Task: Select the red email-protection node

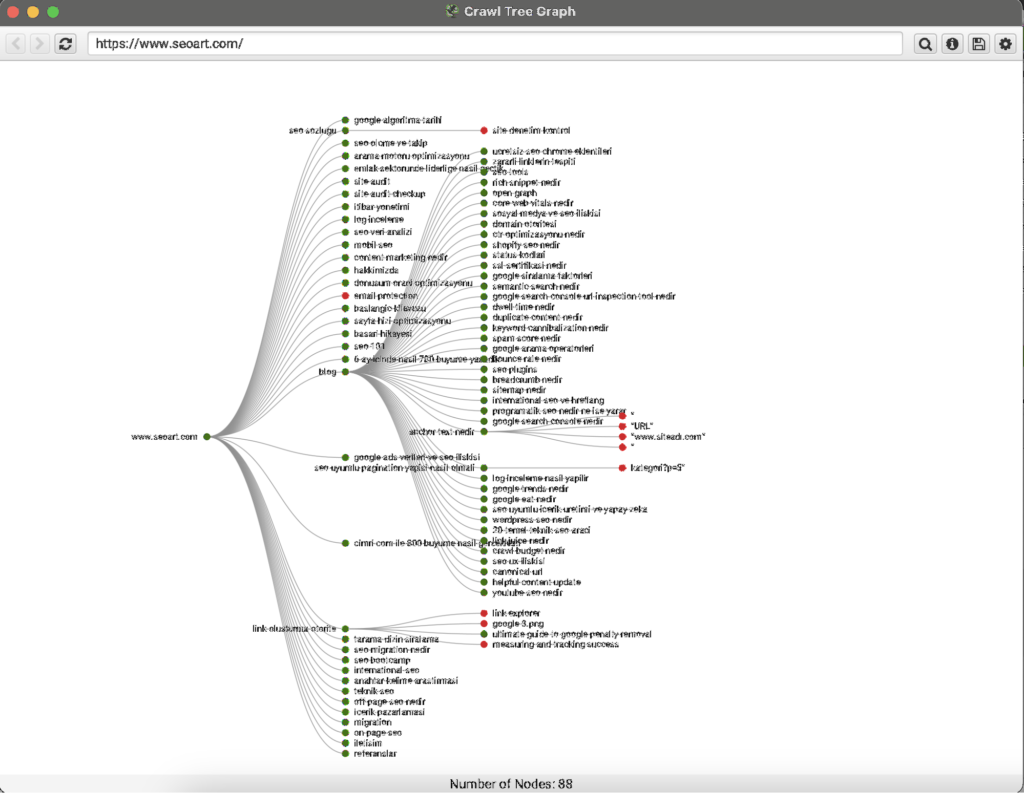Action: click(x=345, y=296)
